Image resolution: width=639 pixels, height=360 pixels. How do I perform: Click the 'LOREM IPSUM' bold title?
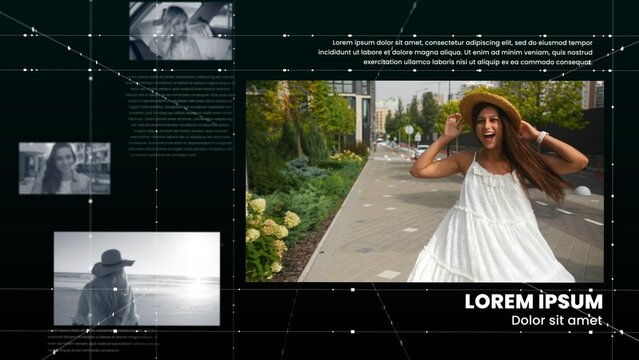pyautogui.click(x=533, y=302)
